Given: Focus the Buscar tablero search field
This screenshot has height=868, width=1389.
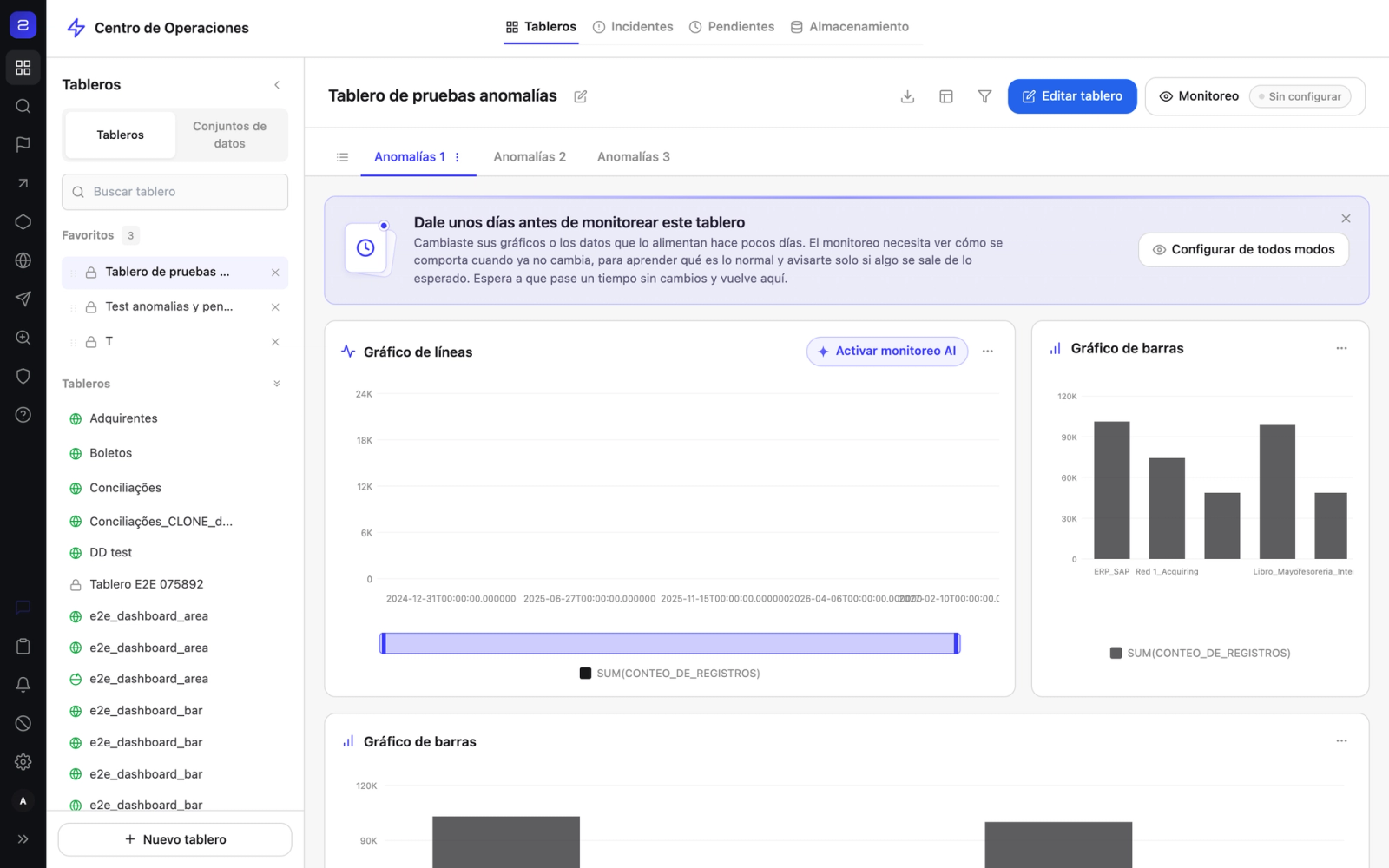Looking at the screenshot, I should (174, 192).
